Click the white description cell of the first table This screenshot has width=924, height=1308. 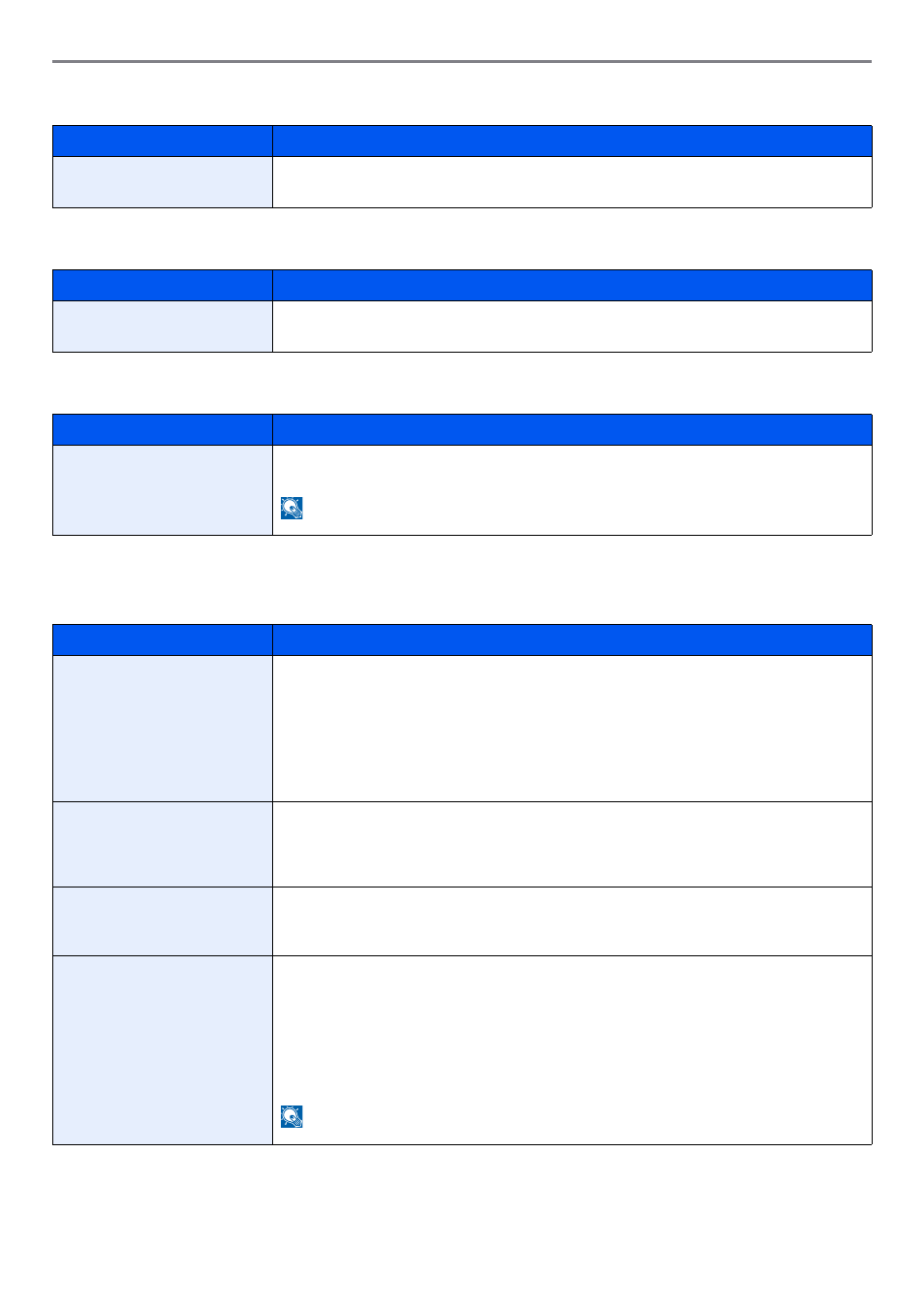coord(572,182)
